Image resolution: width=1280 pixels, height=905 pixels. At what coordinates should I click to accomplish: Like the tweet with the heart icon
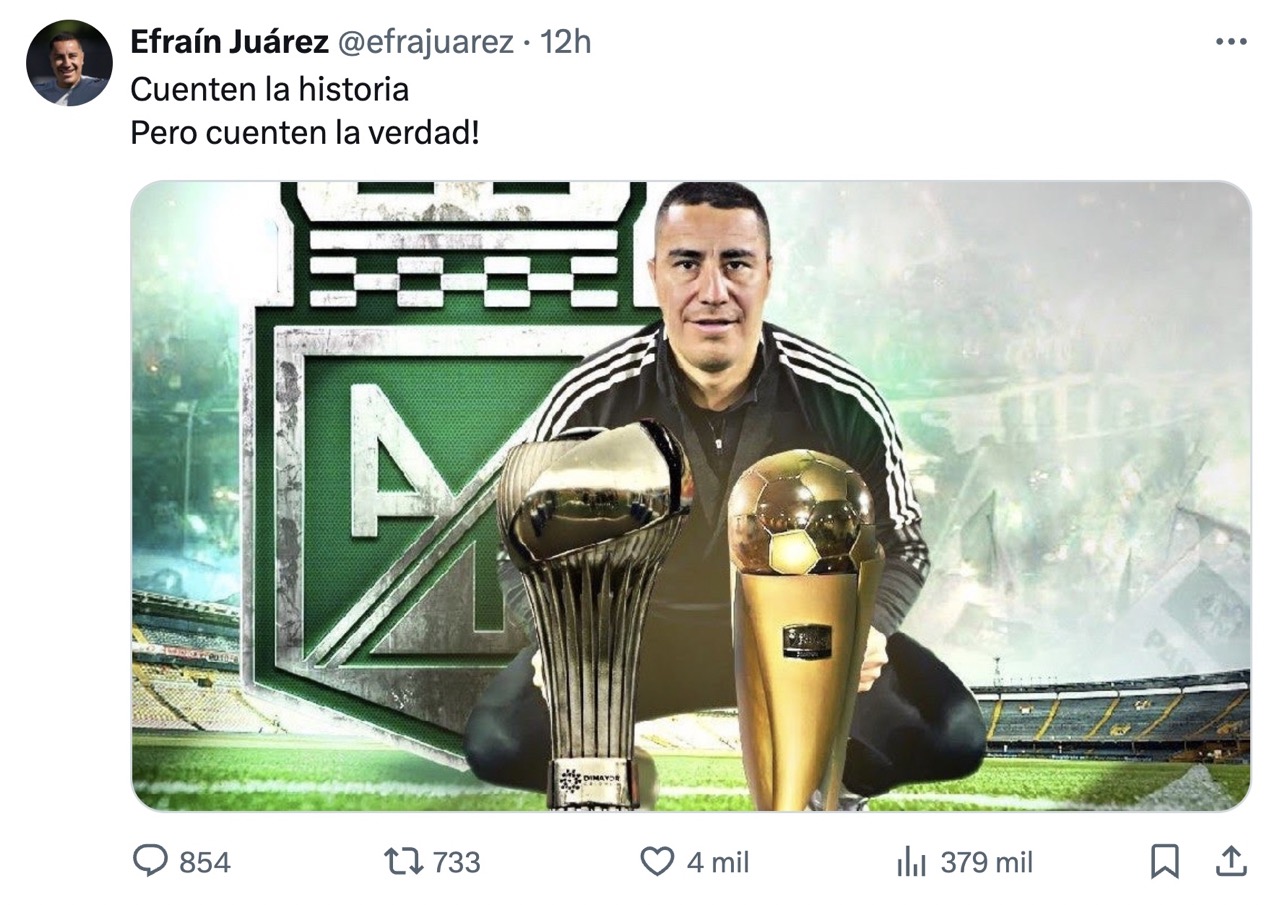[x=656, y=862]
